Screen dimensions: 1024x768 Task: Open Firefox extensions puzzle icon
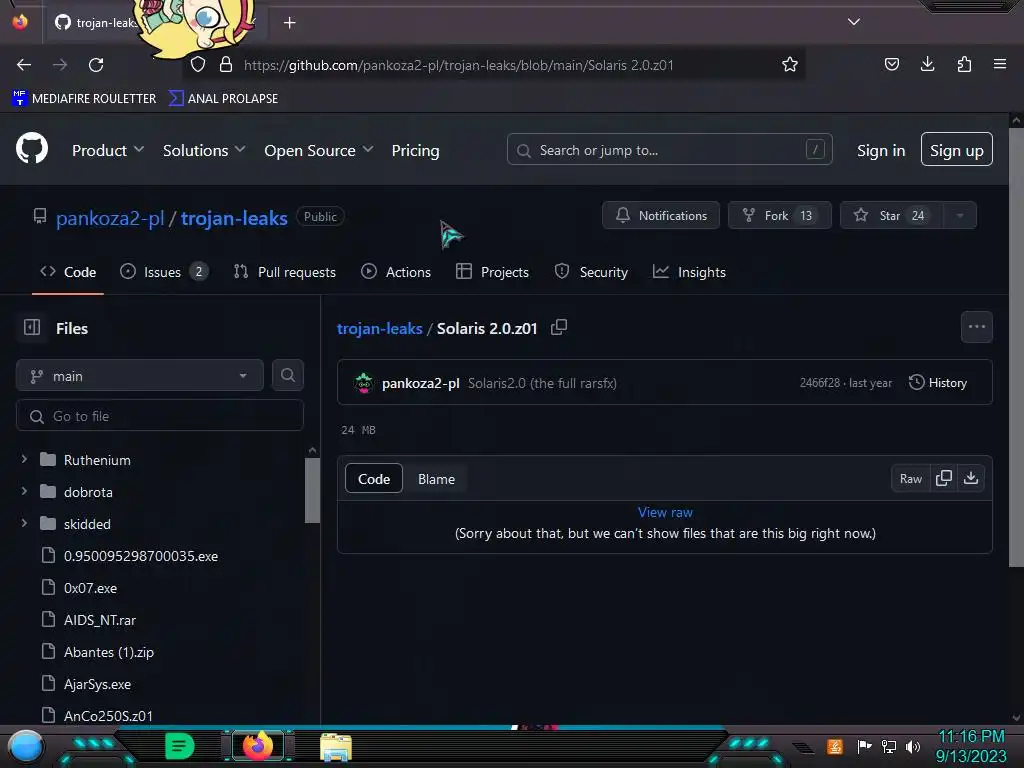coord(964,64)
